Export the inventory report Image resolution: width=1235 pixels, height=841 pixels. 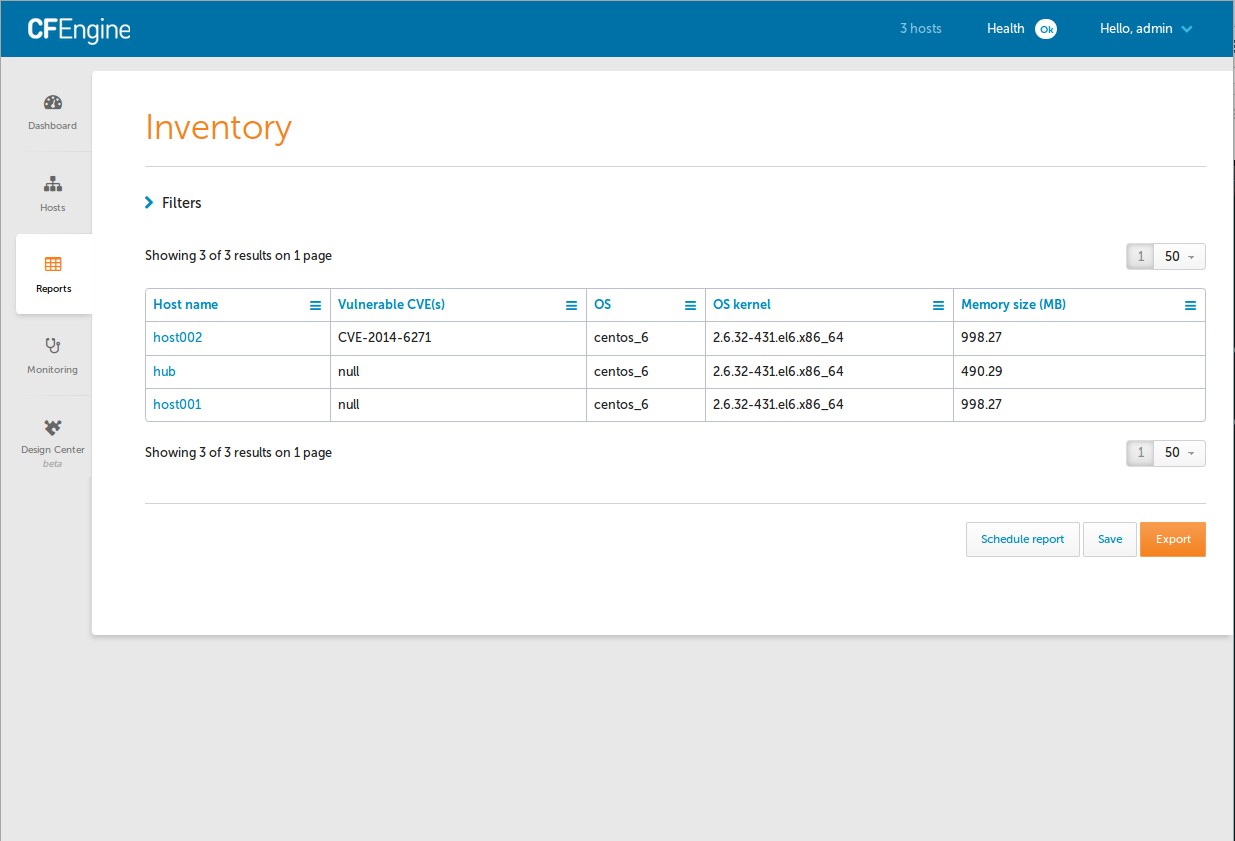(x=1172, y=539)
